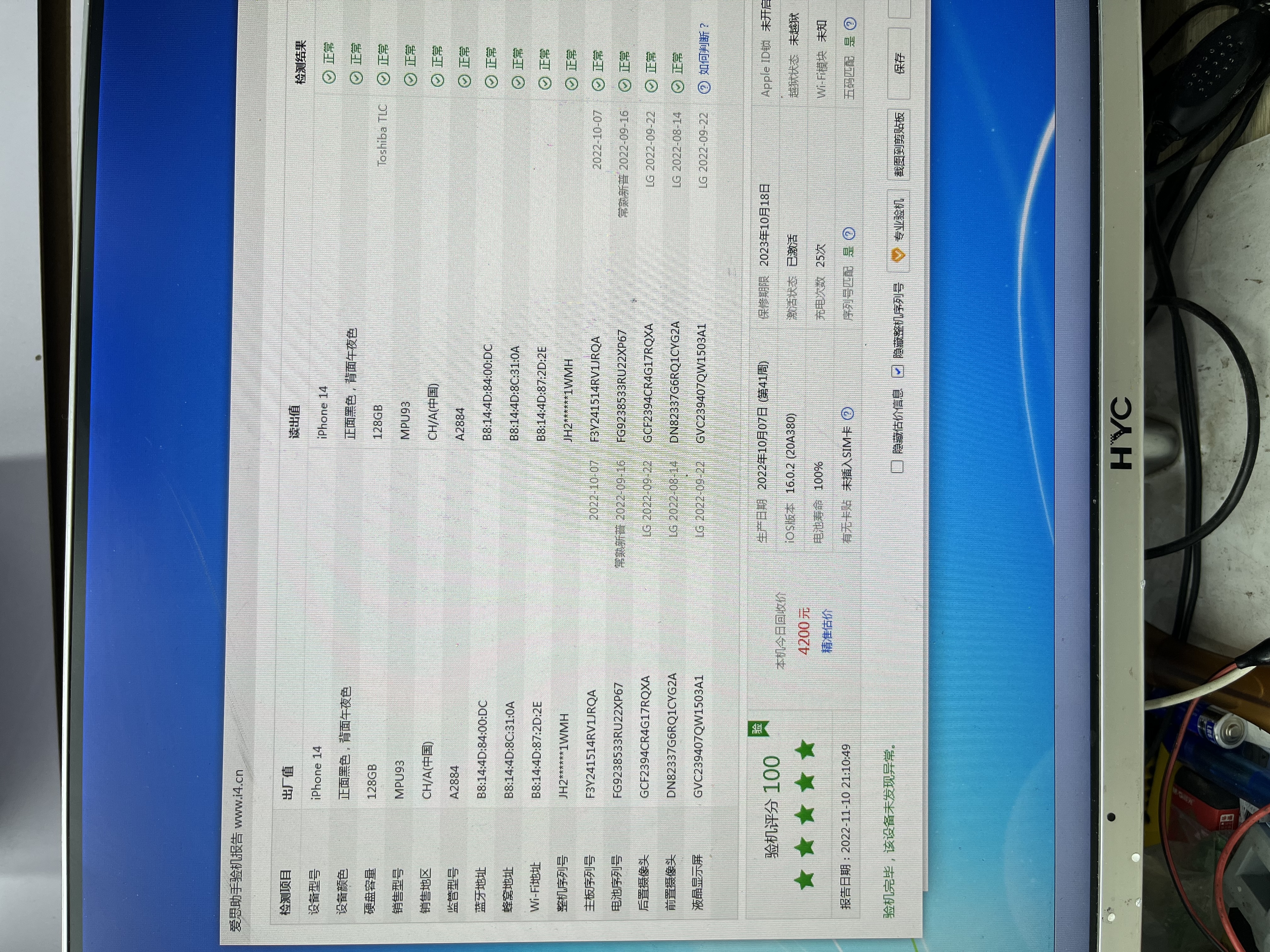Click the green check icon in 销售型号 row
Screen dimensions: 1270x952
pos(410,79)
